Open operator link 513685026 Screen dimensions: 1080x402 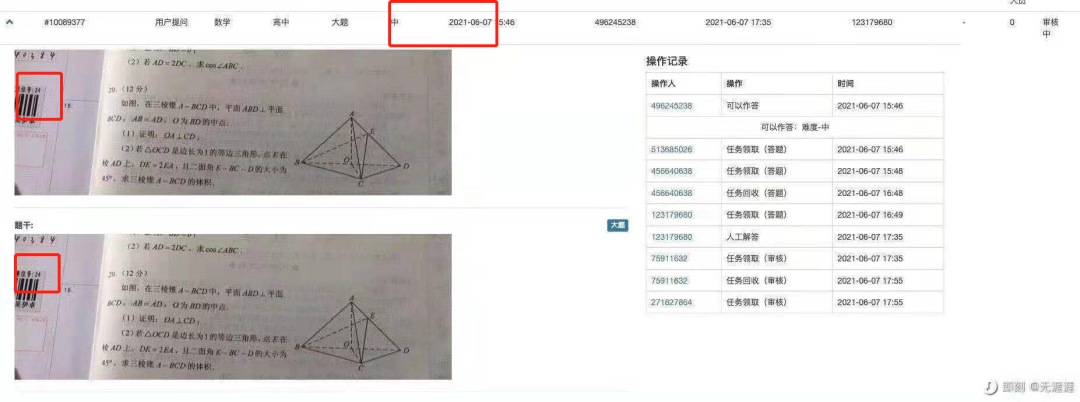coord(672,149)
